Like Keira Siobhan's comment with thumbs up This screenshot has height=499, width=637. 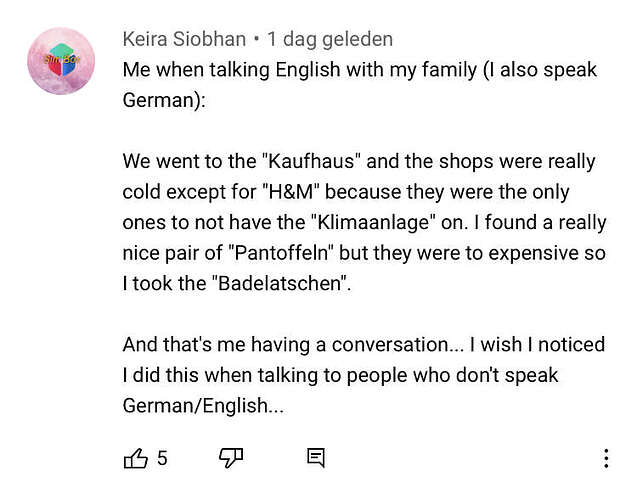point(135,458)
